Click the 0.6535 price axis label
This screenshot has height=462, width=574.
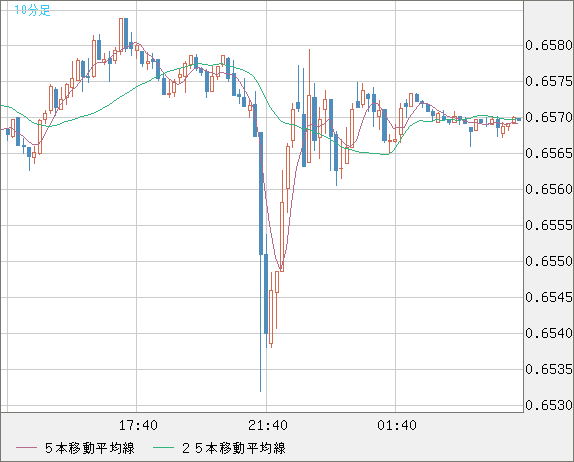(x=549, y=369)
